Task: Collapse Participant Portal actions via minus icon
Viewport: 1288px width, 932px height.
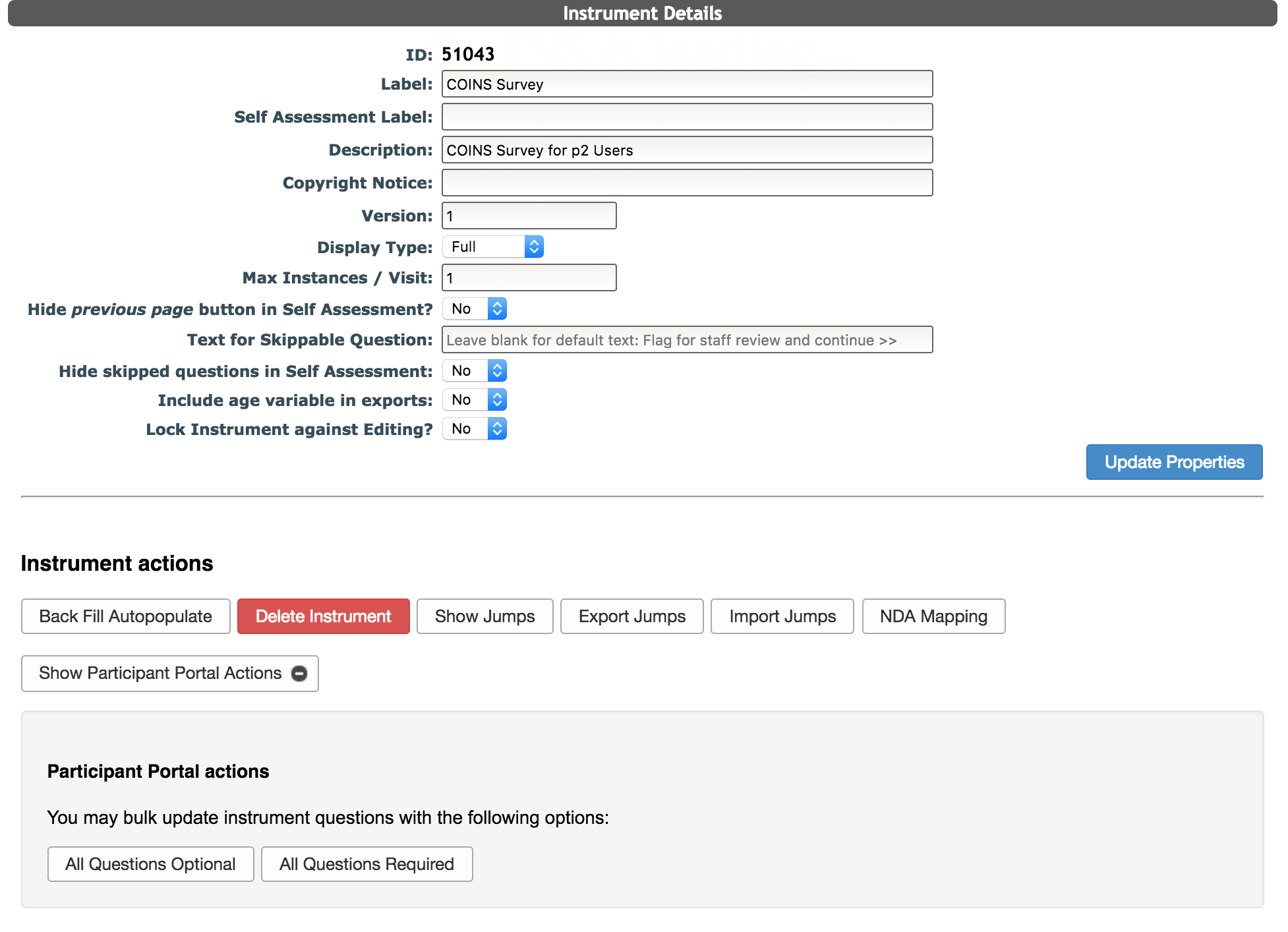Action: [300, 673]
